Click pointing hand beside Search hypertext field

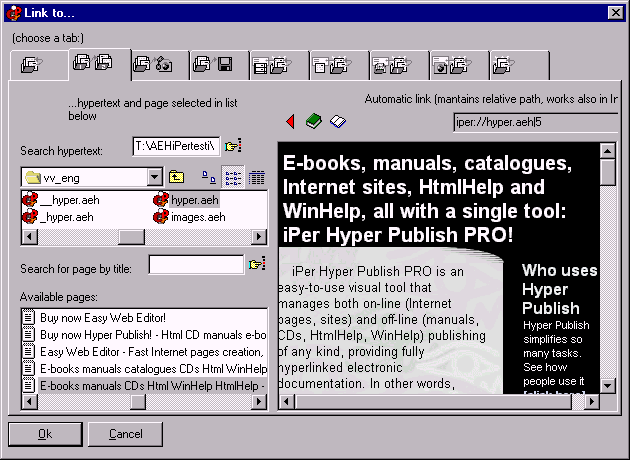point(233,146)
